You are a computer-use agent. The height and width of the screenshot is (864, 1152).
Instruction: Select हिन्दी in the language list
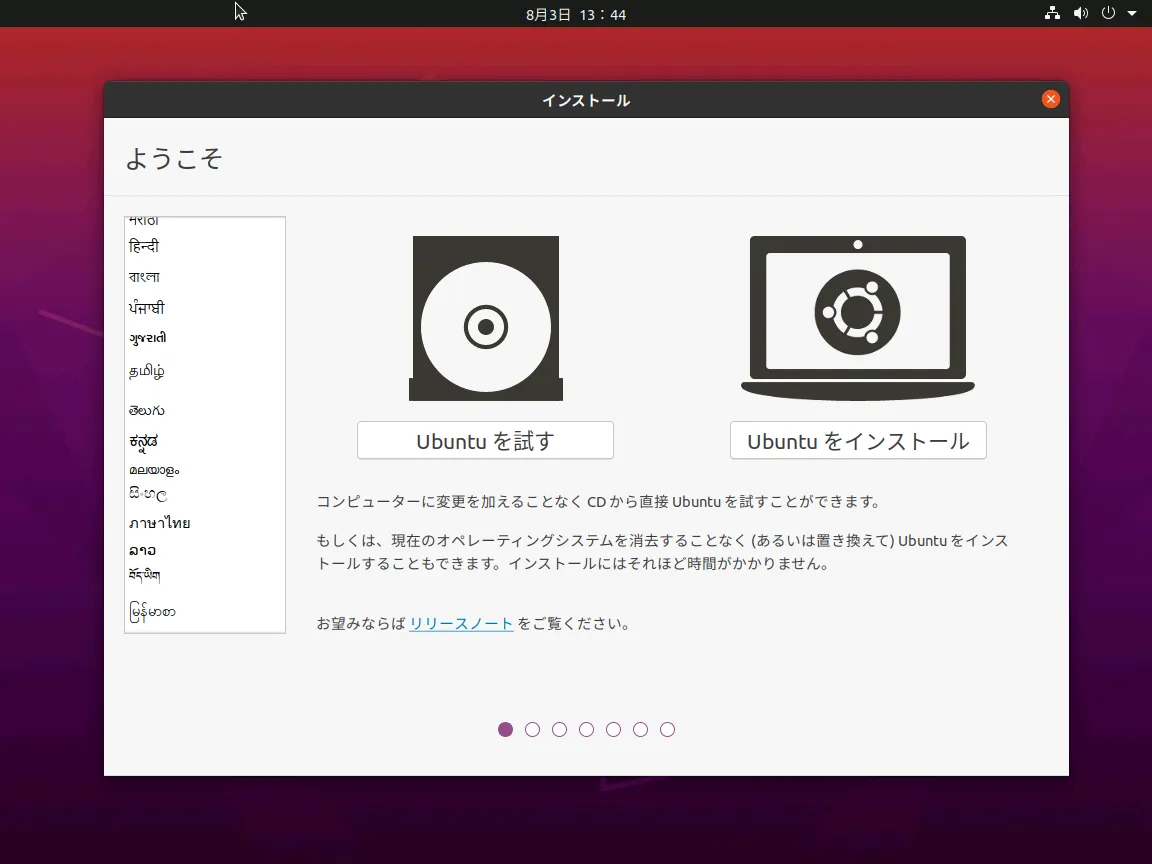pyautogui.click(x=146, y=245)
